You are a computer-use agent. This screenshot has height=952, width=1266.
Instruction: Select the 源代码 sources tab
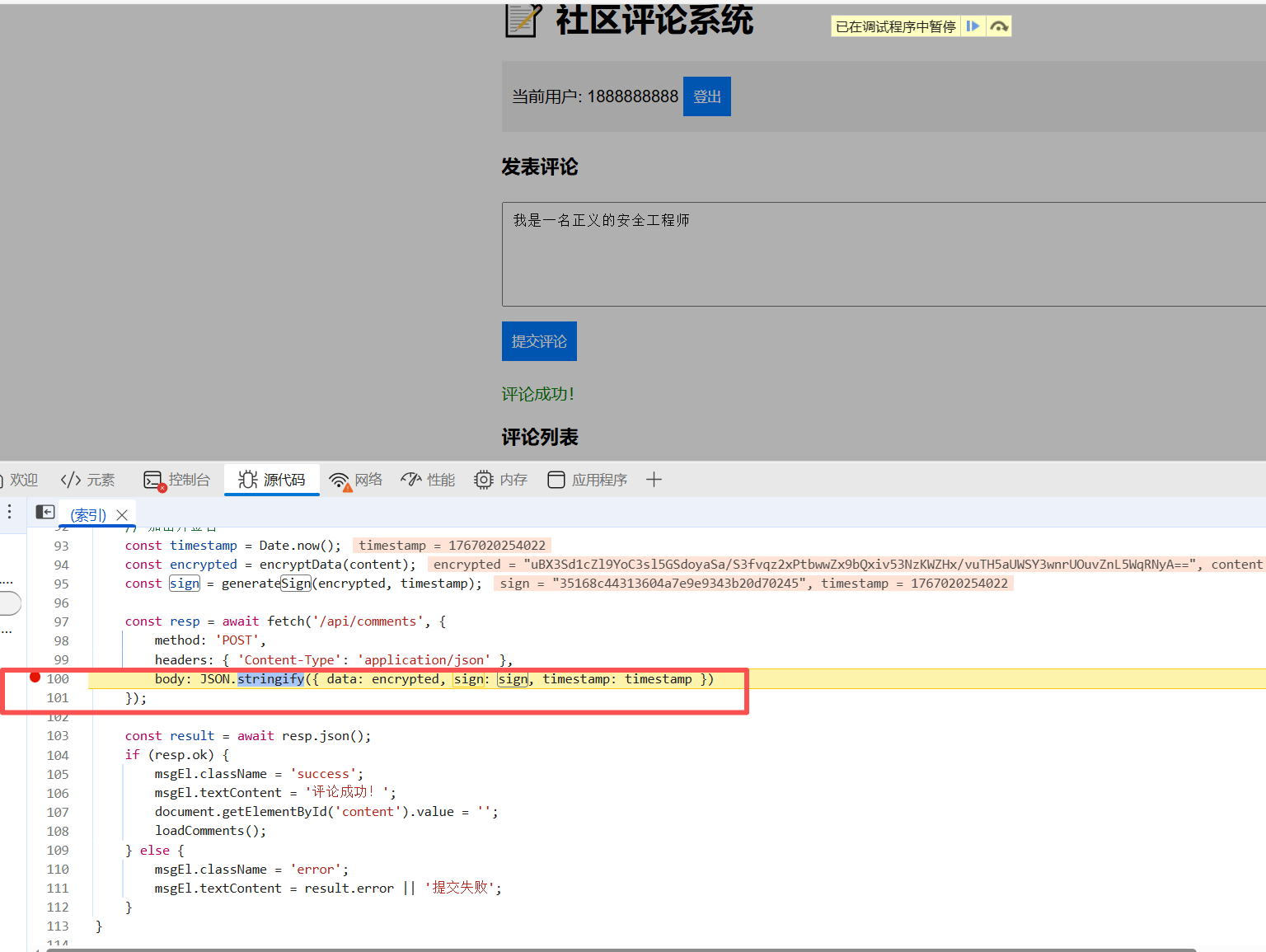[x=272, y=480]
